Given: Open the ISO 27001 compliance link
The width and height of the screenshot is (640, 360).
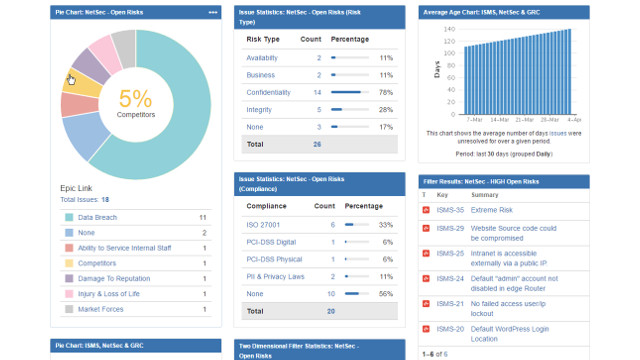Looking at the screenshot, I should point(263,225).
